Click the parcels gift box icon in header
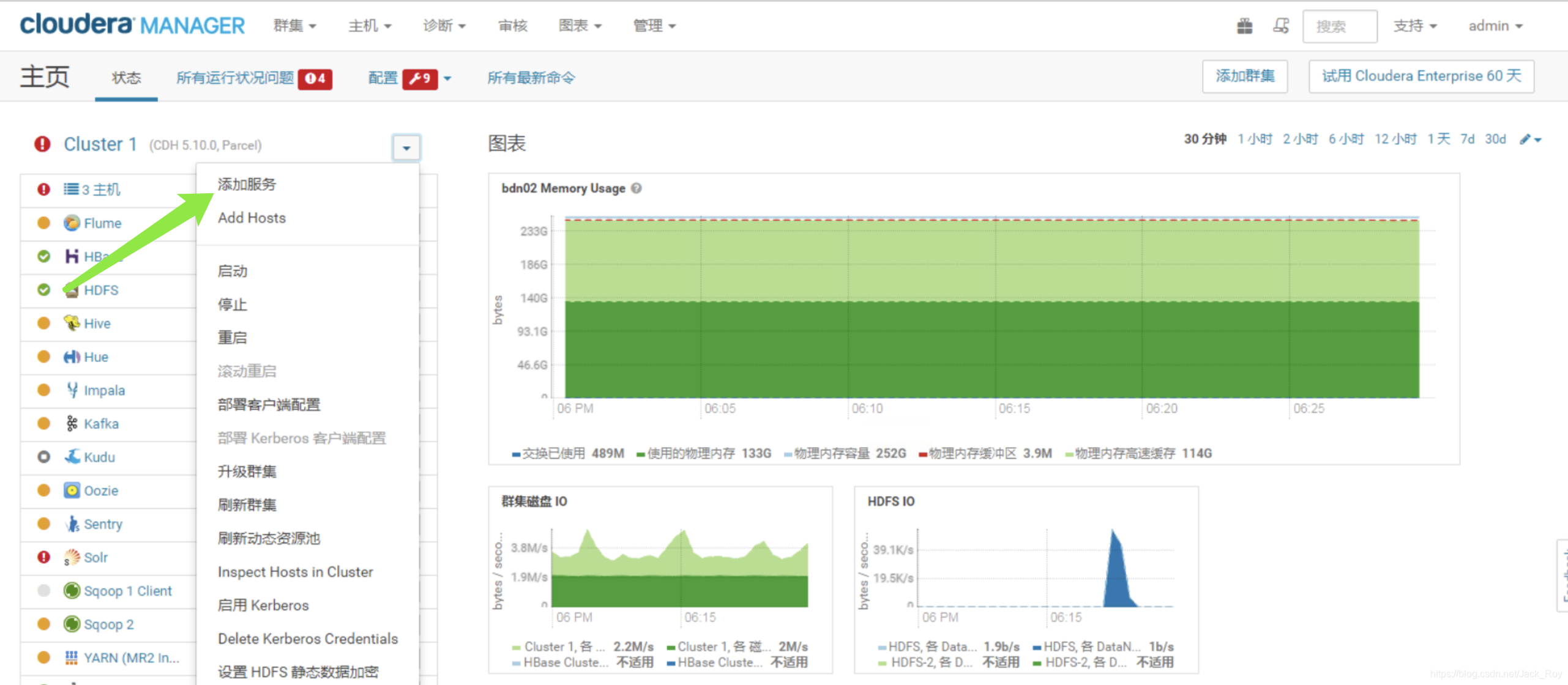 [1244, 26]
